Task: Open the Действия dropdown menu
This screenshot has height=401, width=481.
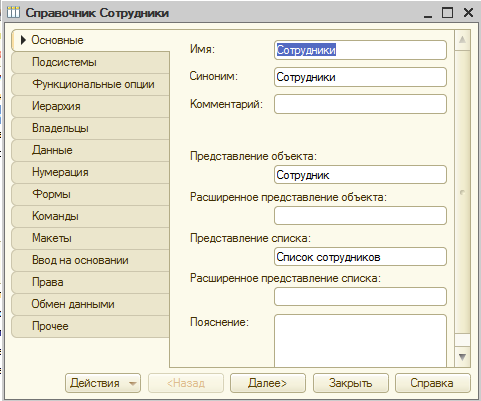Action: coord(103,383)
